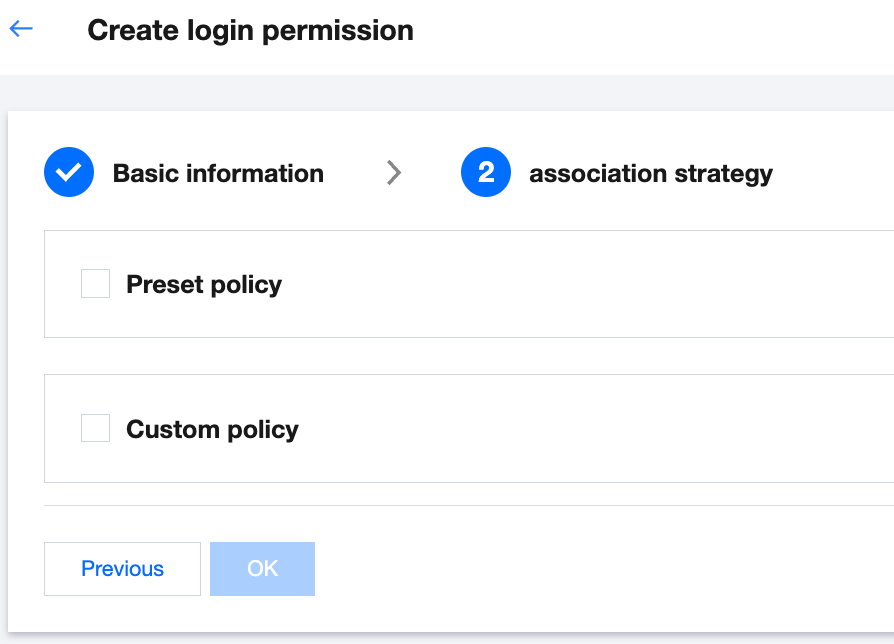The image size is (894, 644).
Task: Switch to the association strategy step
Action: (651, 172)
